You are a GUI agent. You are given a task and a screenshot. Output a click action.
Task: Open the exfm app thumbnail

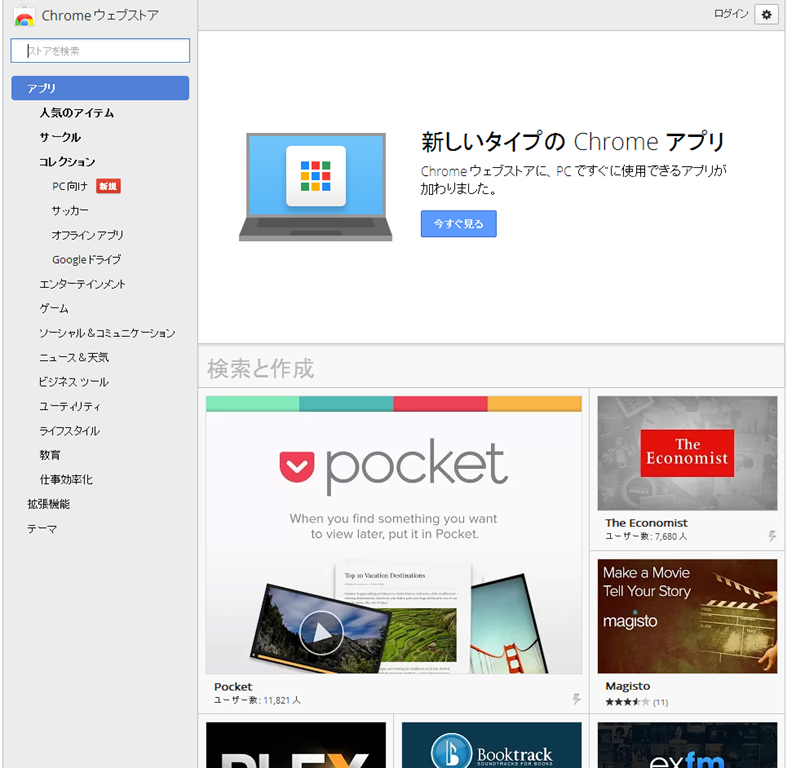click(687, 745)
